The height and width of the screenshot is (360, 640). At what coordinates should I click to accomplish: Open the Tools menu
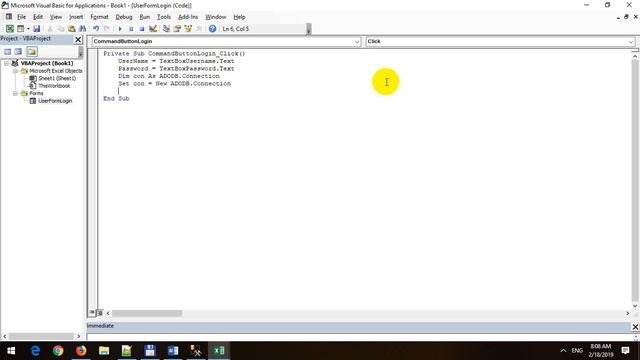(164, 17)
